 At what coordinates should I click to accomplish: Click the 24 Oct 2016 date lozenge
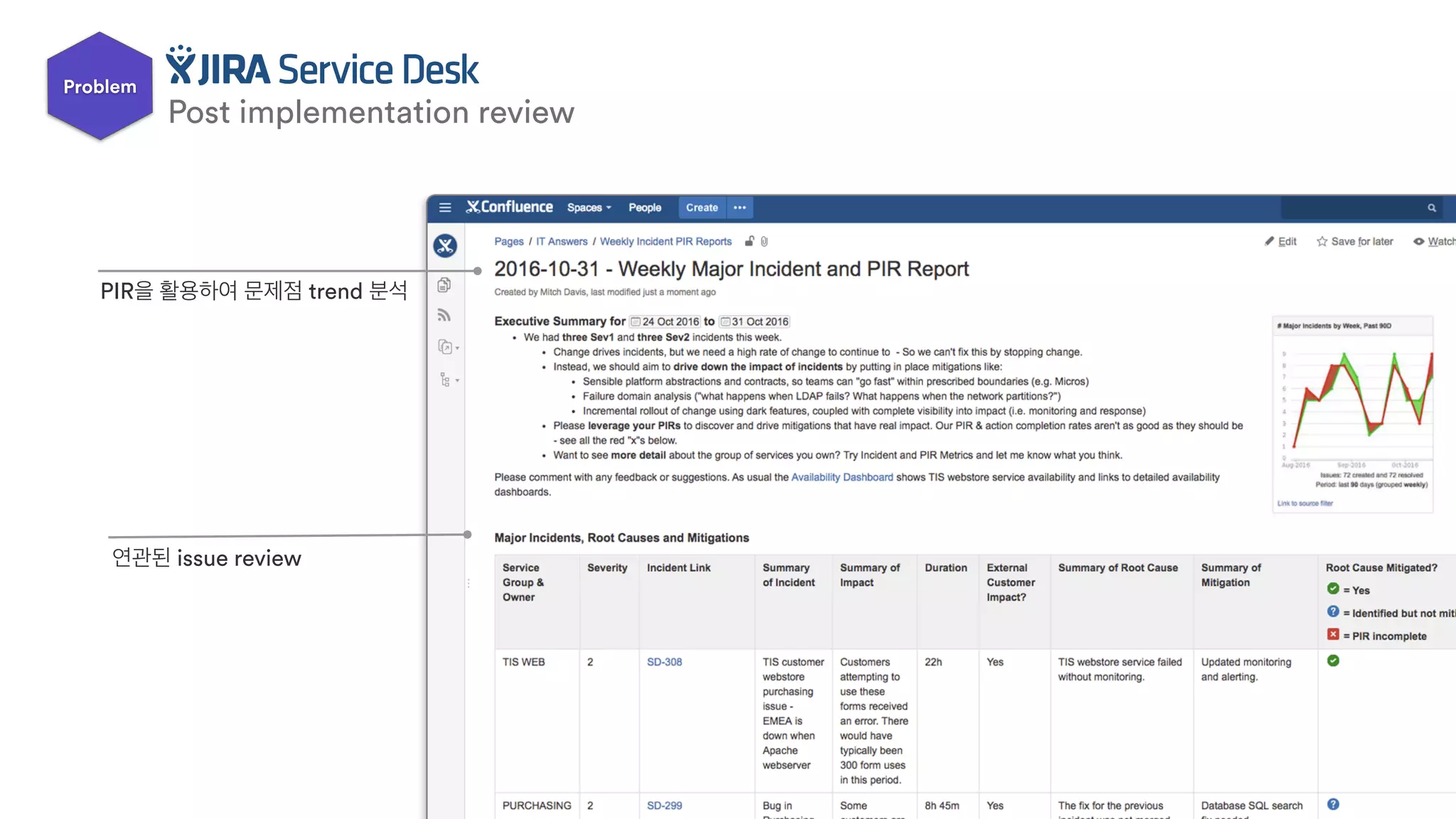point(665,322)
